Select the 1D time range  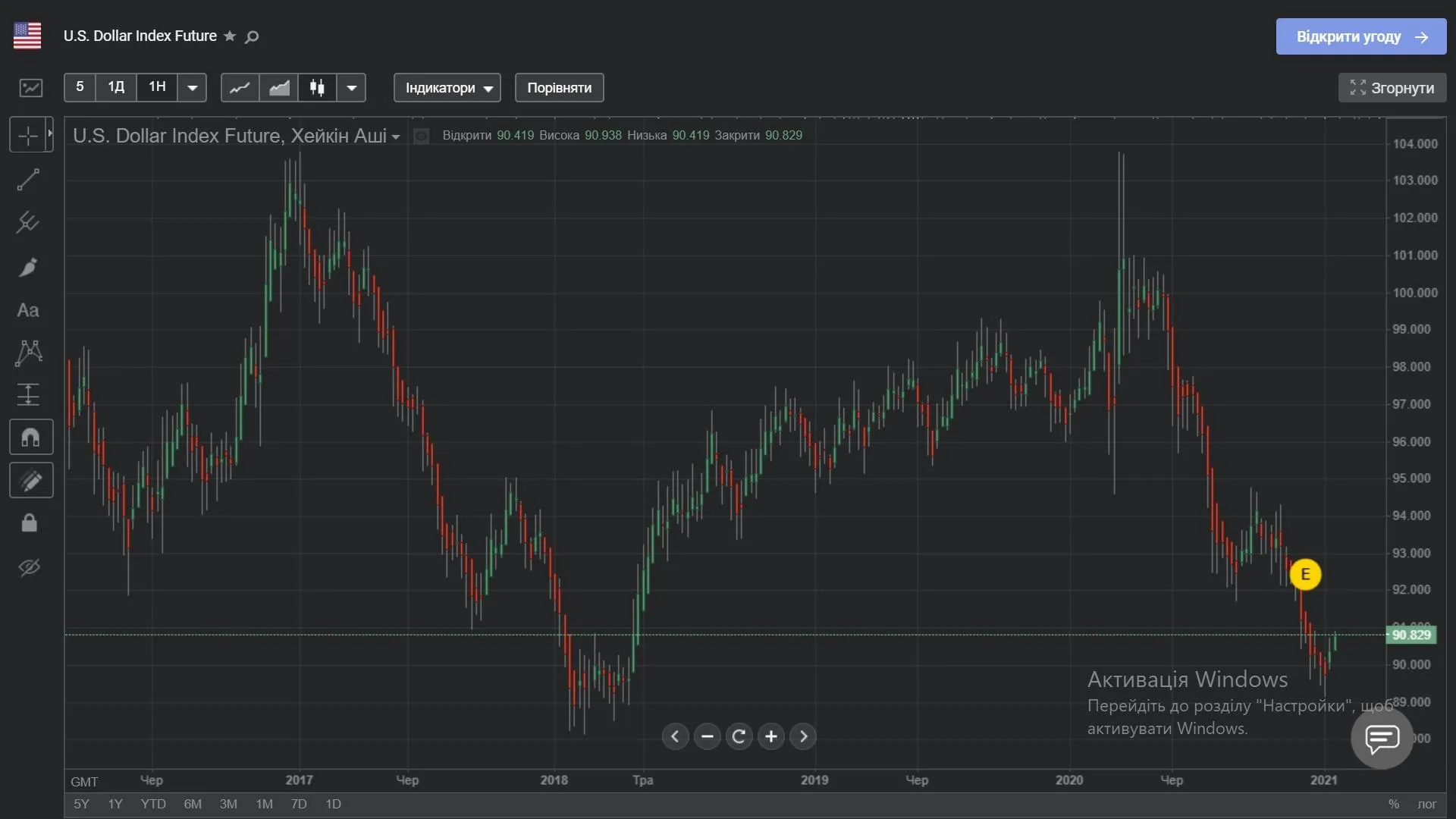coord(333,804)
